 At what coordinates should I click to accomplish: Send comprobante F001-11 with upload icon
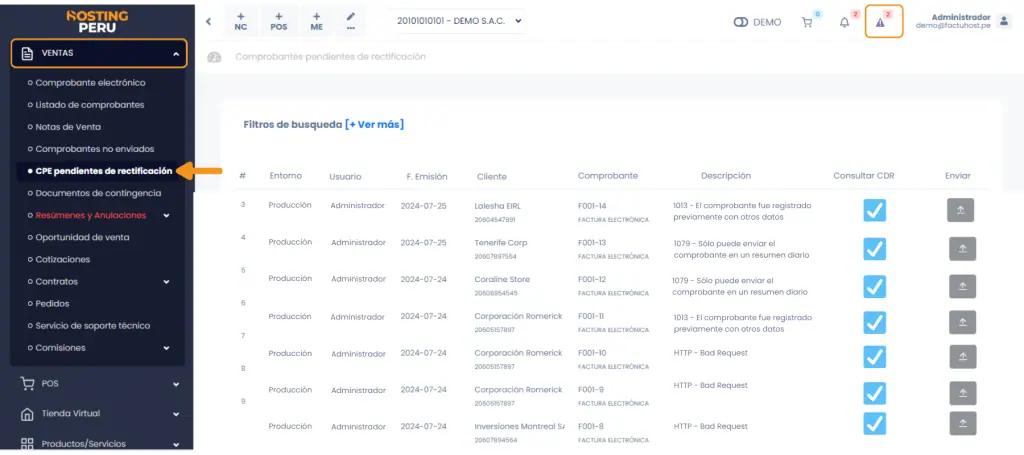(962, 322)
